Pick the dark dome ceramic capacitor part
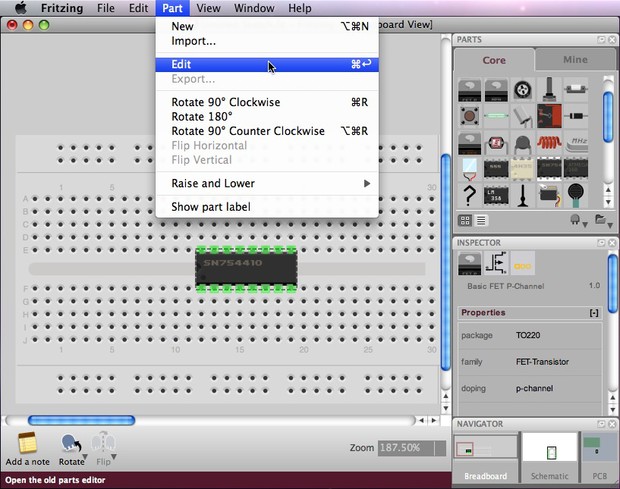The width and height of the screenshot is (620, 489). coord(522,144)
